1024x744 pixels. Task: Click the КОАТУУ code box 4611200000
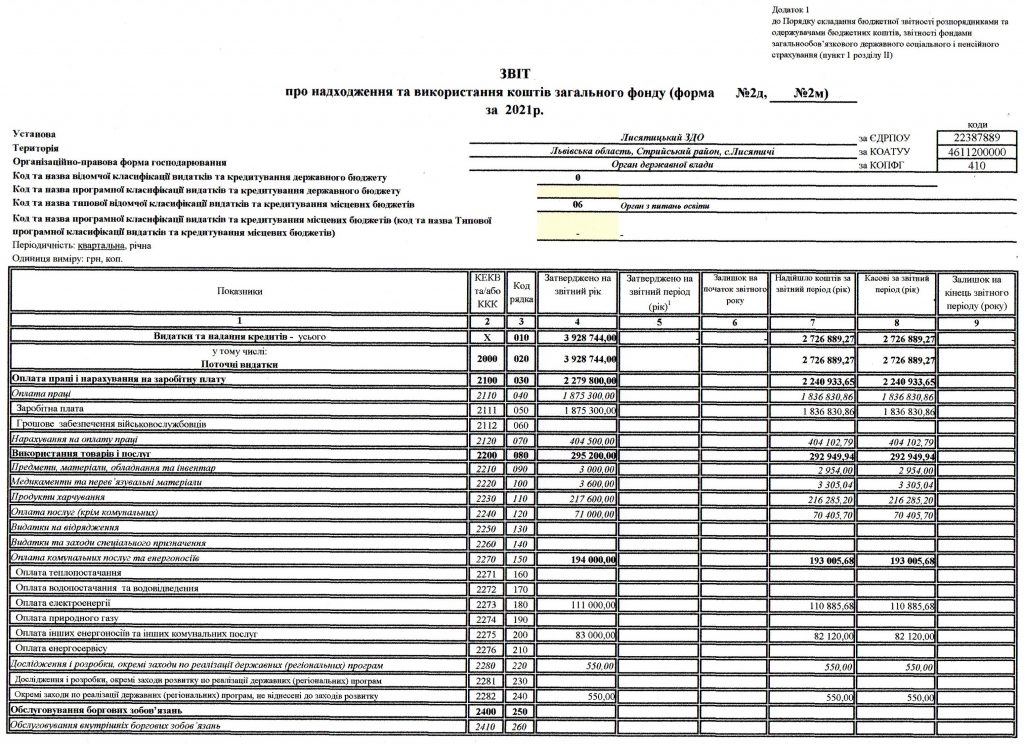point(975,152)
